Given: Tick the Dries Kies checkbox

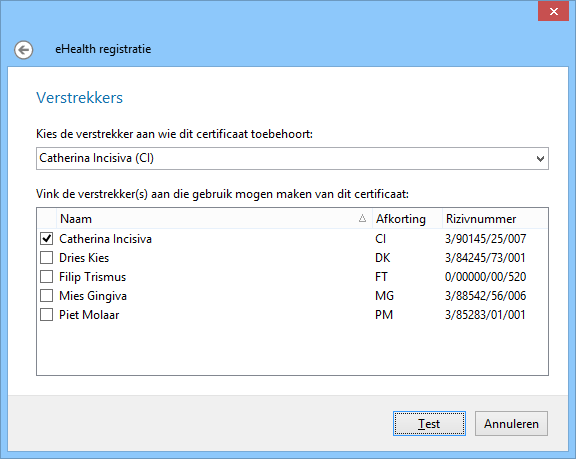Looking at the screenshot, I should 46,258.
